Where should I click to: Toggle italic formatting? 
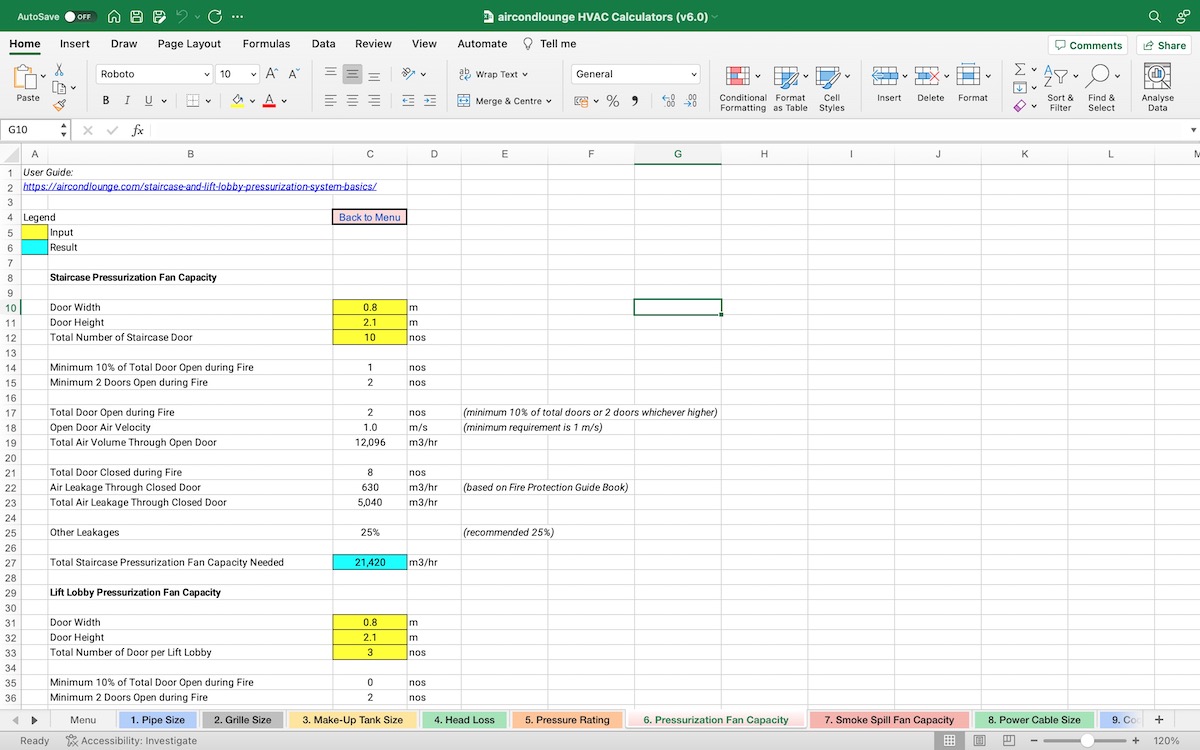(x=128, y=100)
